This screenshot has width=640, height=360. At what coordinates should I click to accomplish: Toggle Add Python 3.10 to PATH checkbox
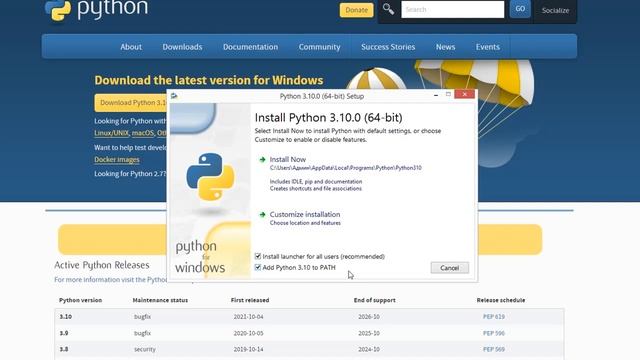pos(258,267)
